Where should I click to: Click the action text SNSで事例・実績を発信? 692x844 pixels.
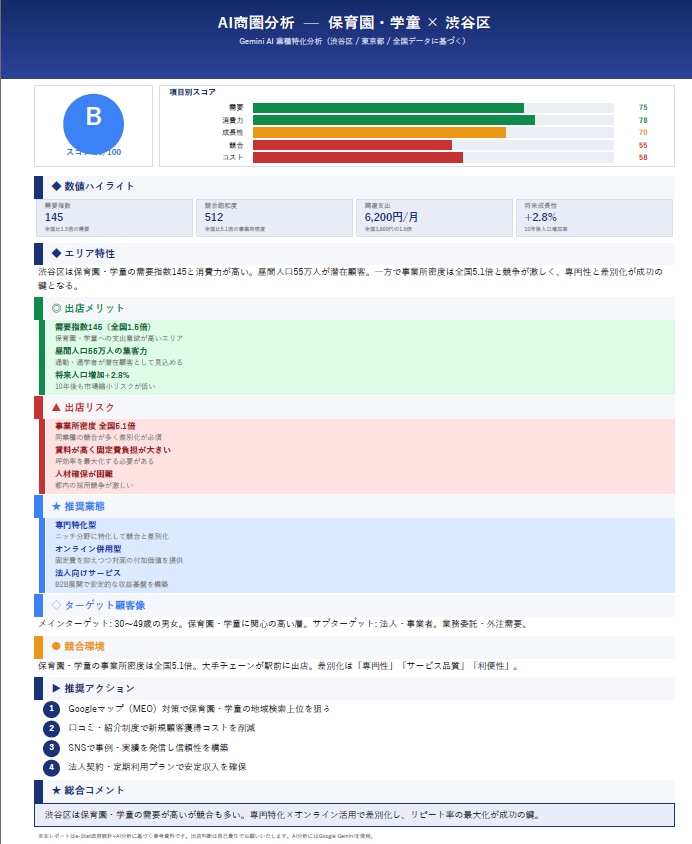click(148, 748)
